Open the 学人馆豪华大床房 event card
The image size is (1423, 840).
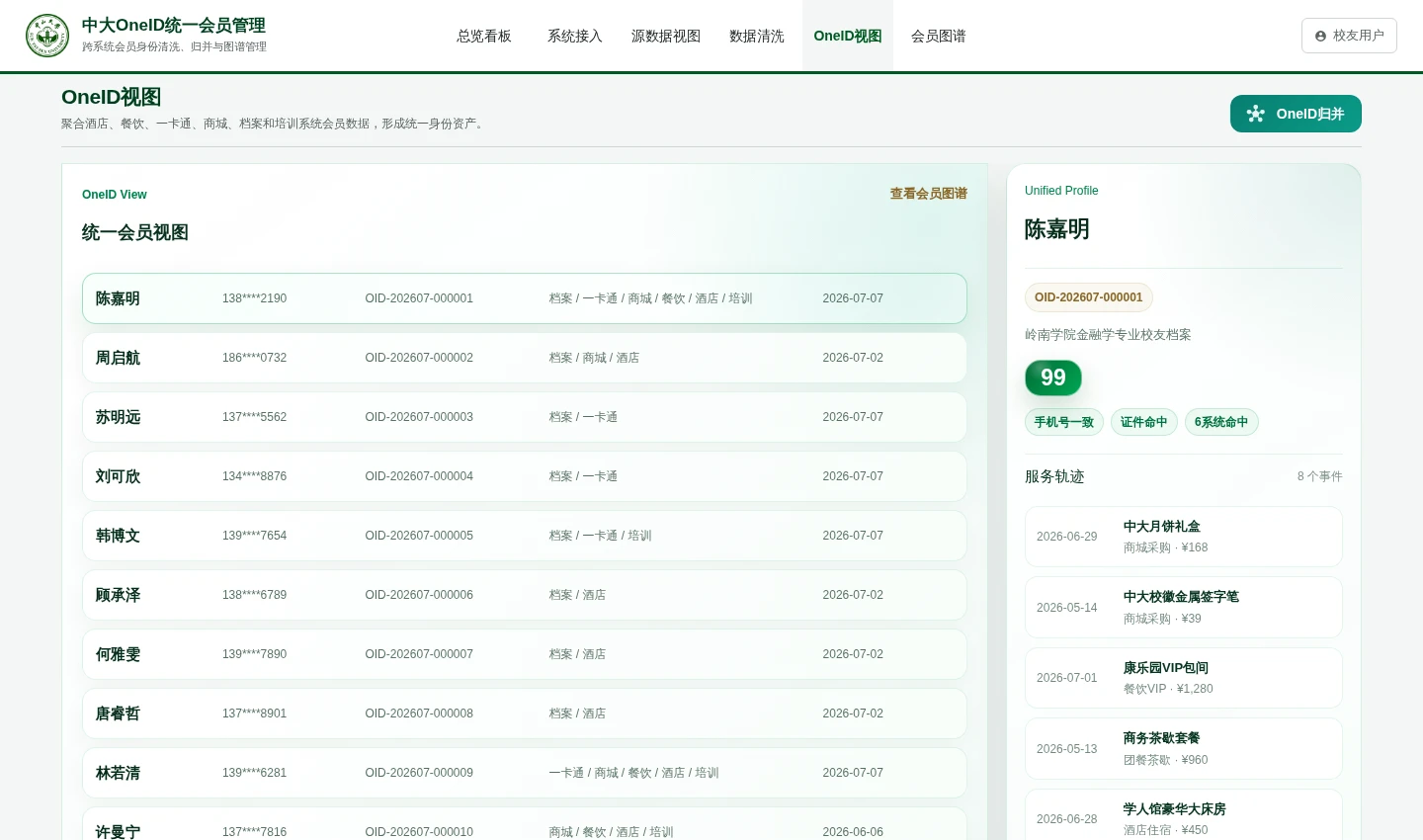tap(1184, 815)
